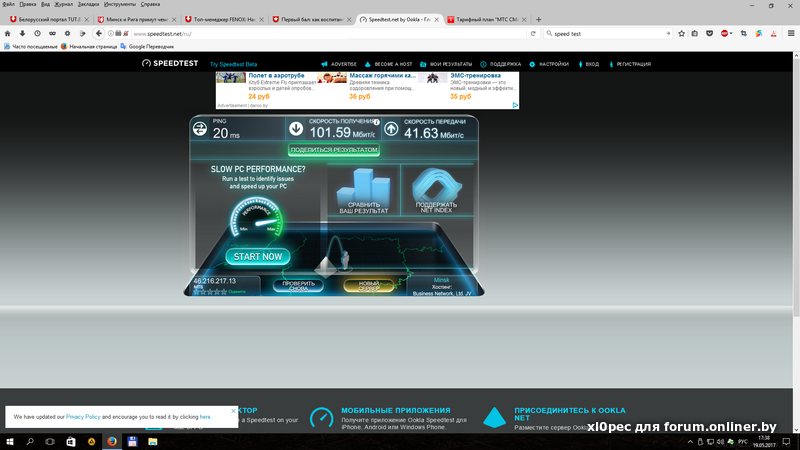Open the private browsing mask icon

coord(52,34)
